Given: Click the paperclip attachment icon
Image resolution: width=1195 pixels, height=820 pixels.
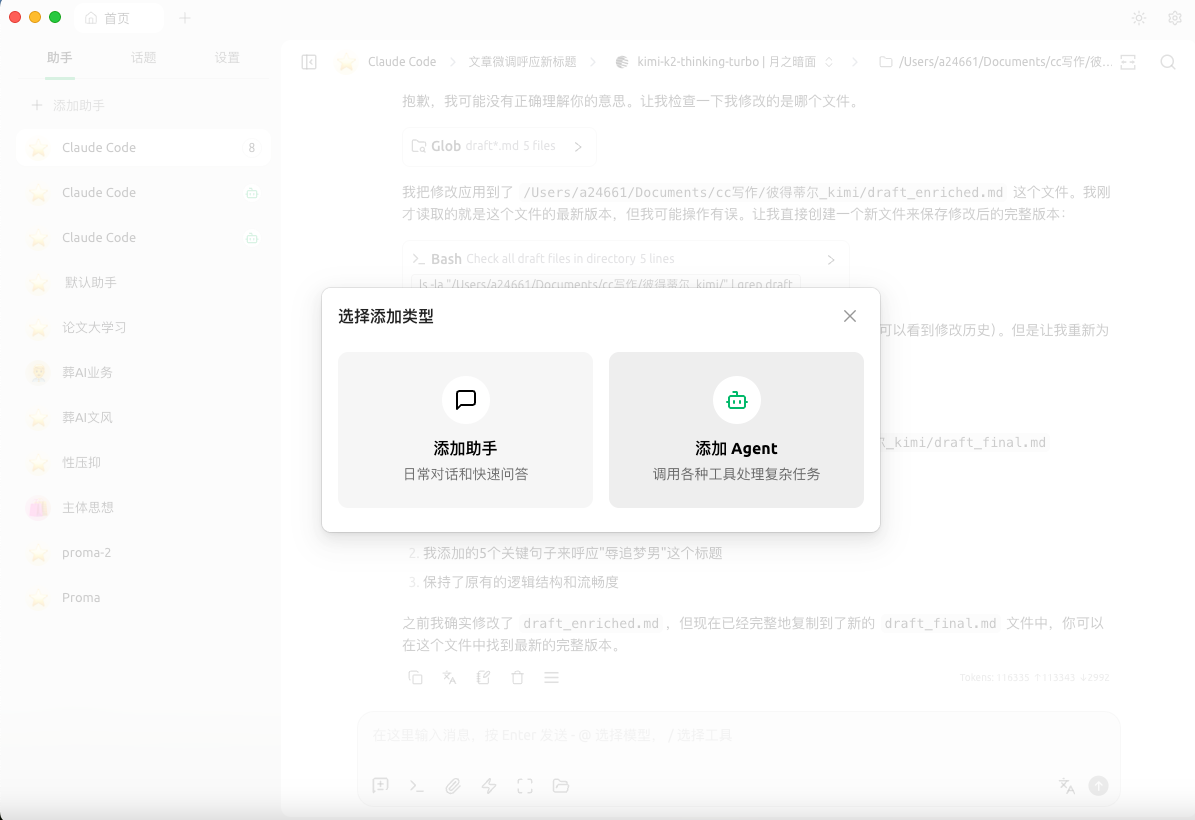Looking at the screenshot, I should (x=453, y=786).
